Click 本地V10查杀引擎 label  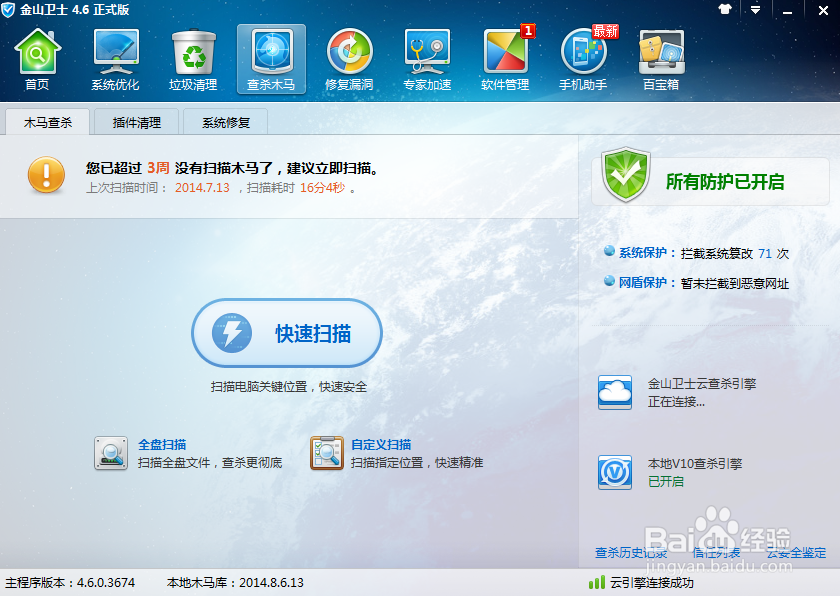tap(695, 464)
